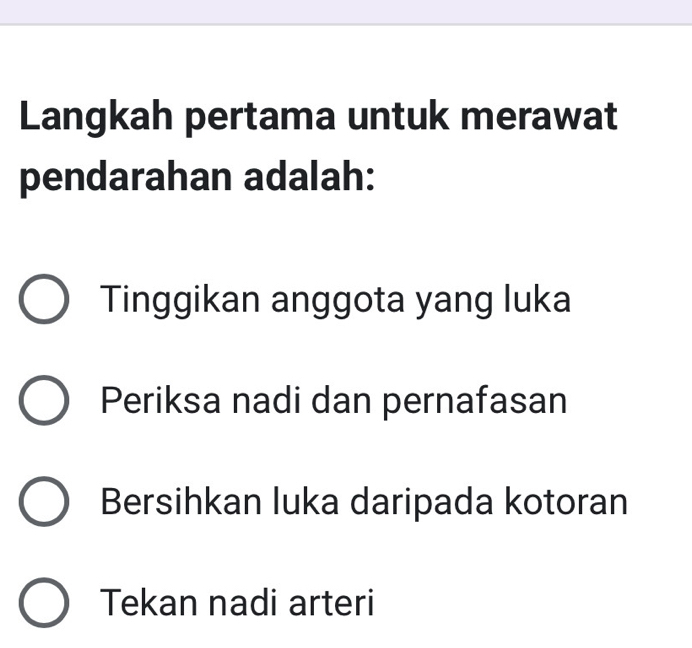Mark the Bersihkan luka daripada kotoran radio button
The width and height of the screenshot is (692, 648).
44,502
